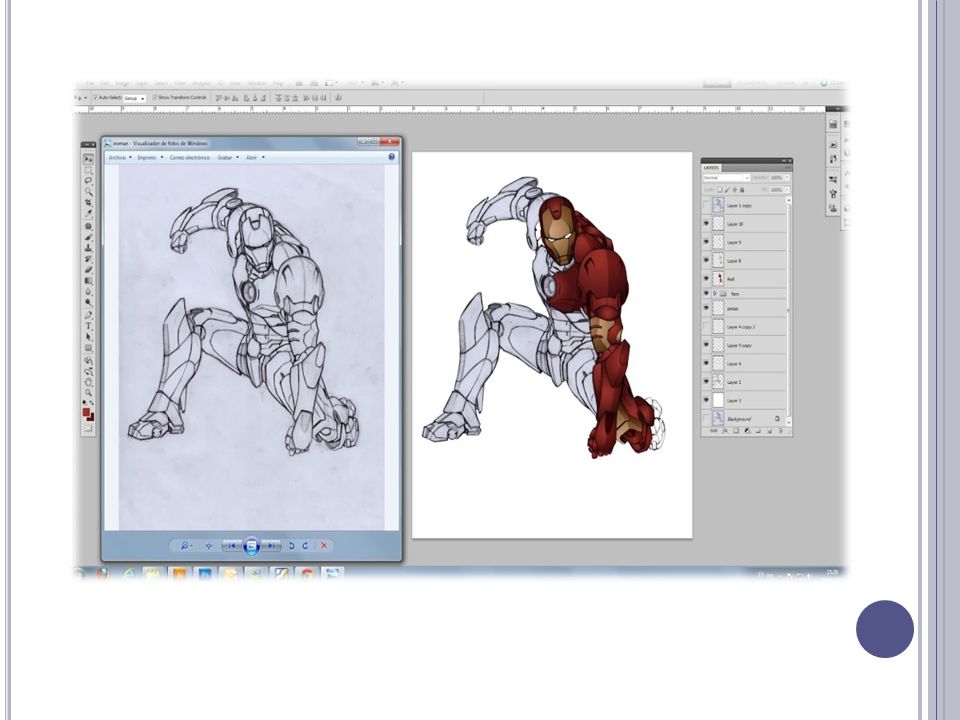Toggle Show Transform Controls checkbox
This screenshot has width=960, height=720.
pos(154,97)
